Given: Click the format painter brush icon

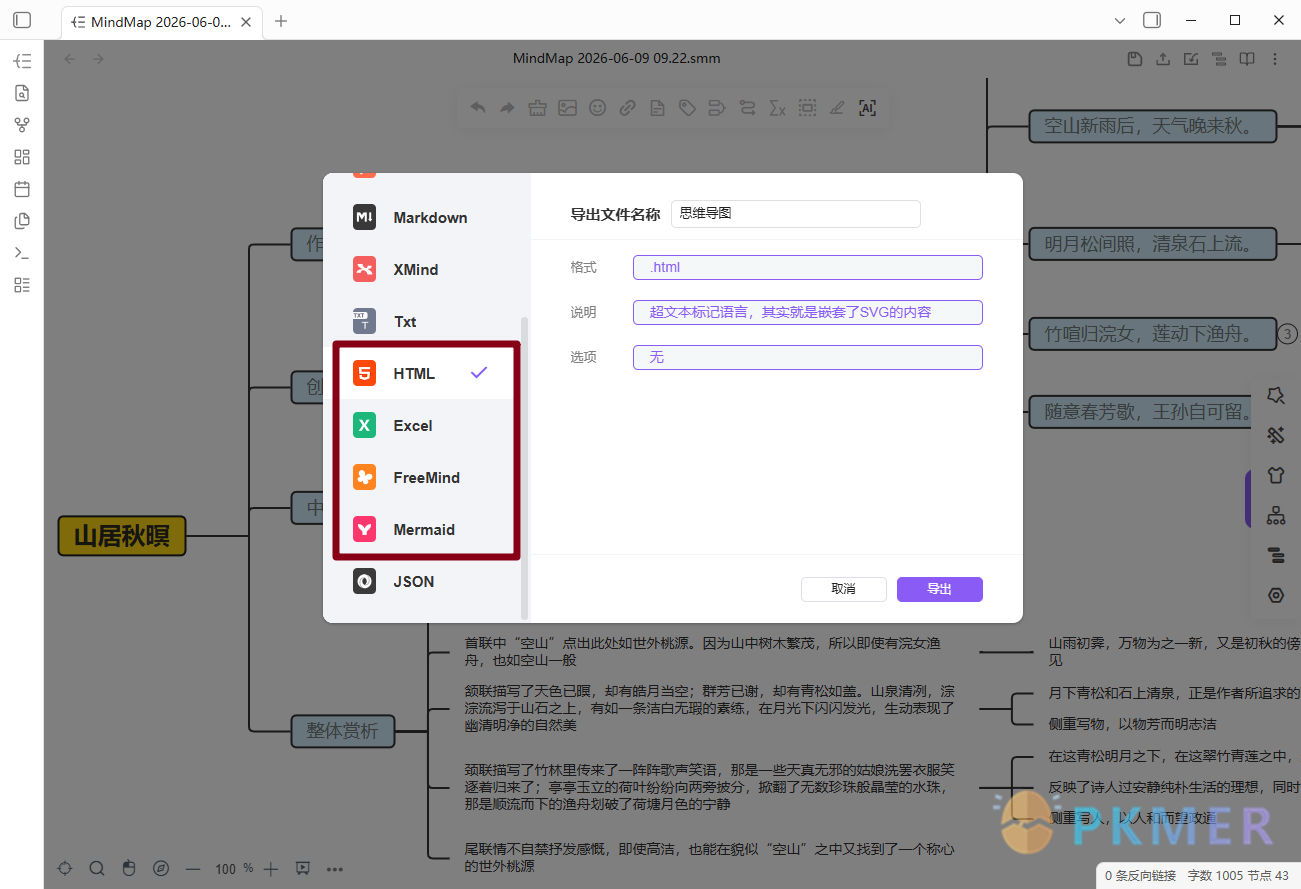Looking at the screenshot, I should click(x=538, y=108).
